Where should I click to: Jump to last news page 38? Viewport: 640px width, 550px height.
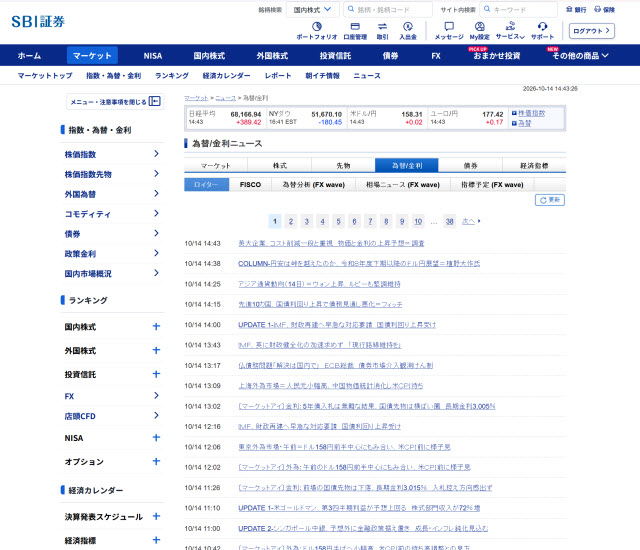449,221
